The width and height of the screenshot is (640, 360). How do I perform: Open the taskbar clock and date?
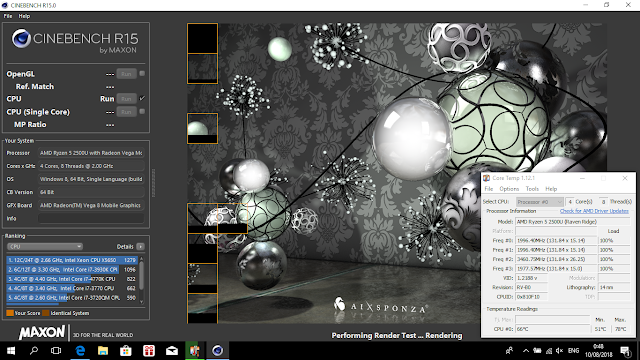[x=598, y=351]
